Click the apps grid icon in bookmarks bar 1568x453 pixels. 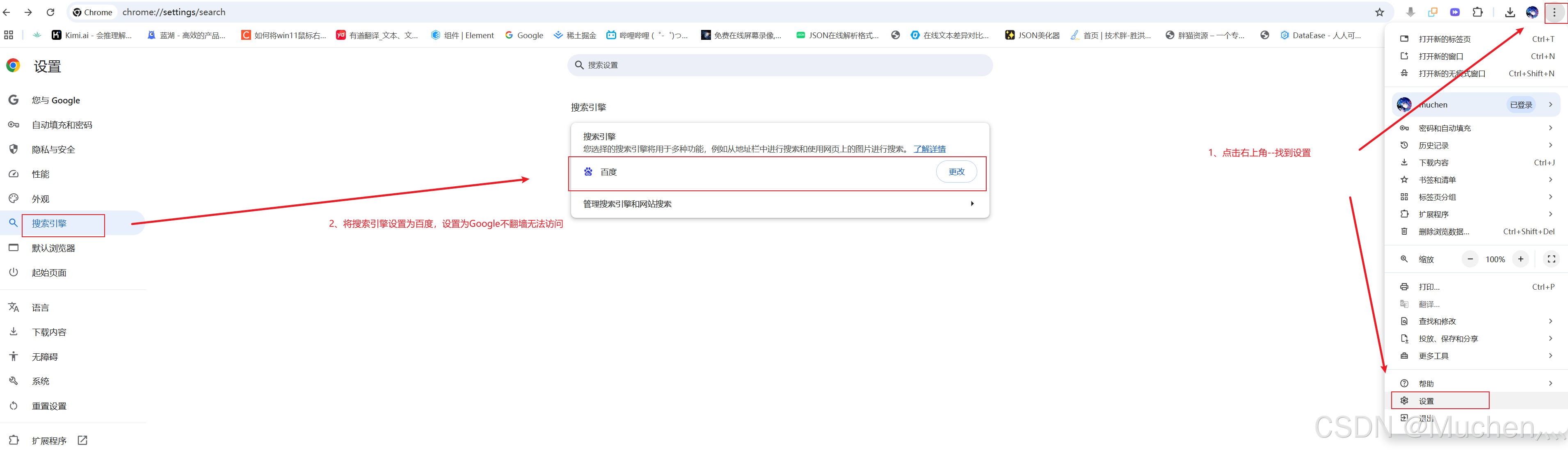[9, 35]
